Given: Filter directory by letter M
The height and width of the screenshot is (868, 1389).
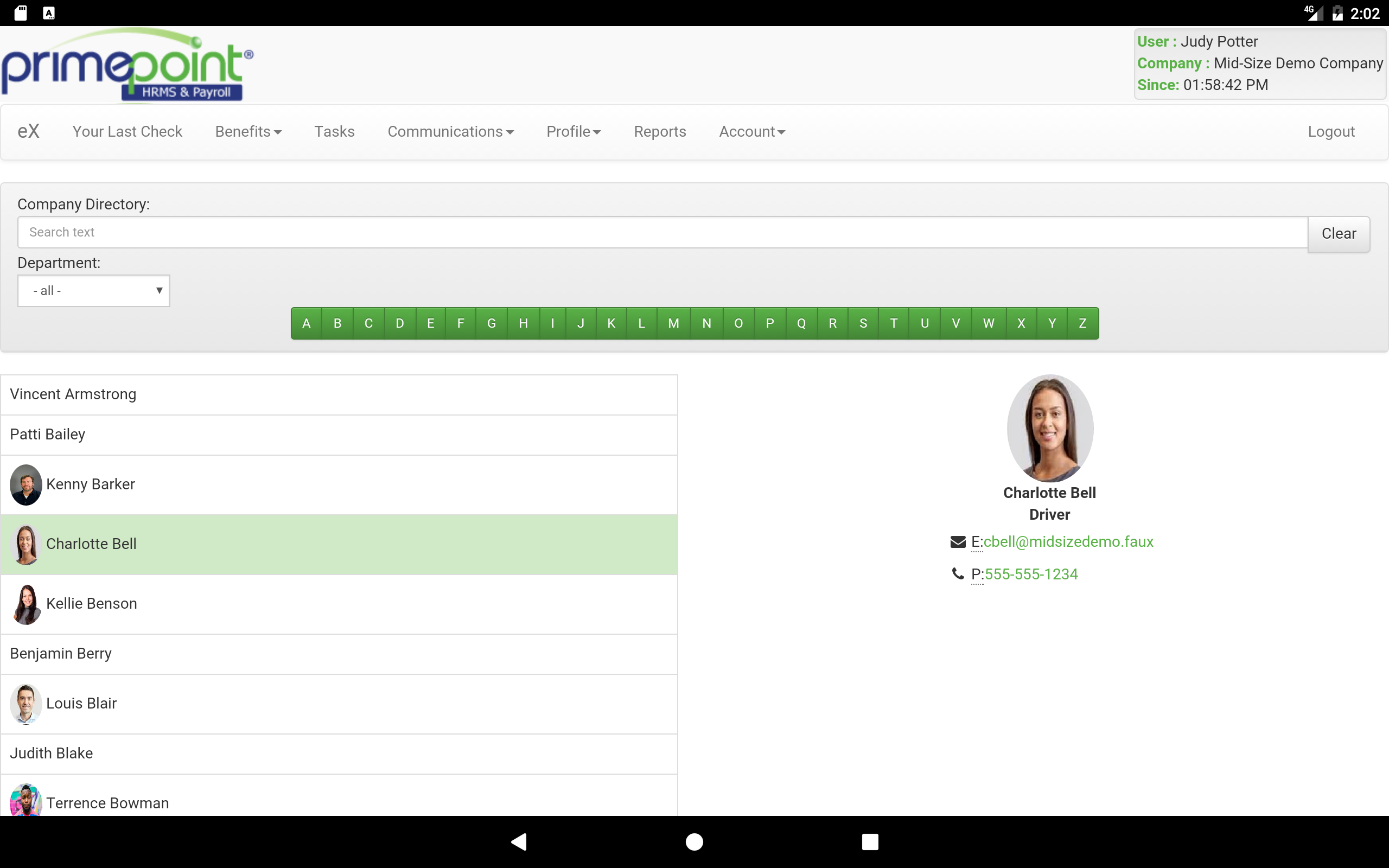Looking at the screenshot, I should [674, 323].
